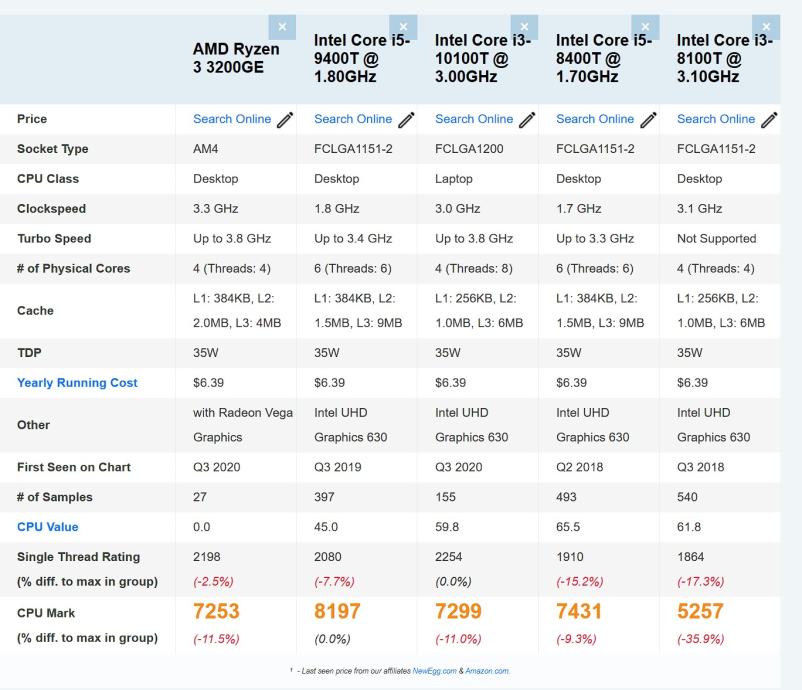Remove Intel Core i5-8400T from comparison
Image resolution: width=802 pixels, height=690 pixels.
(645, 27)
